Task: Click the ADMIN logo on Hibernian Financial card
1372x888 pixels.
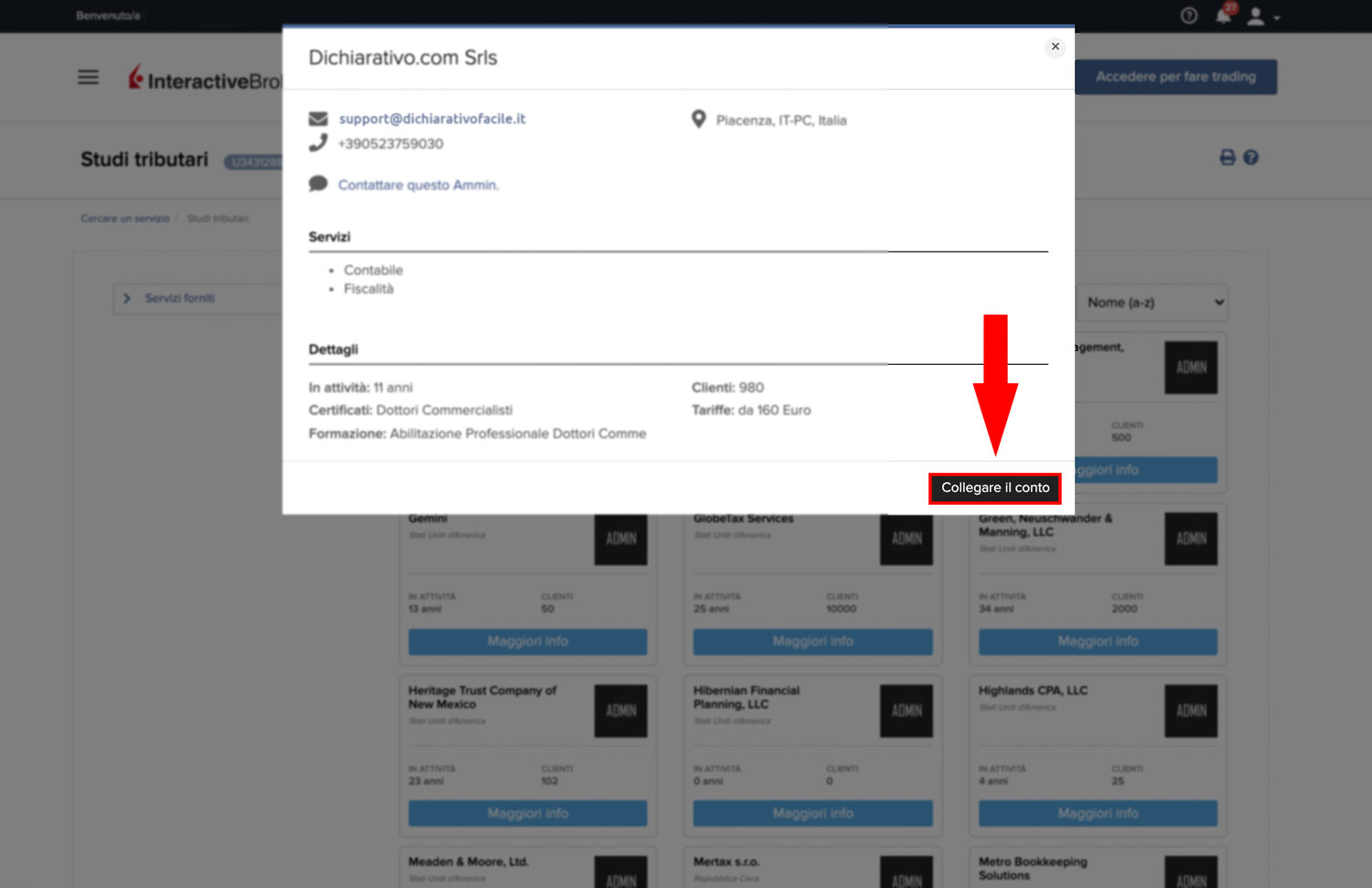Action: point(906,711)
